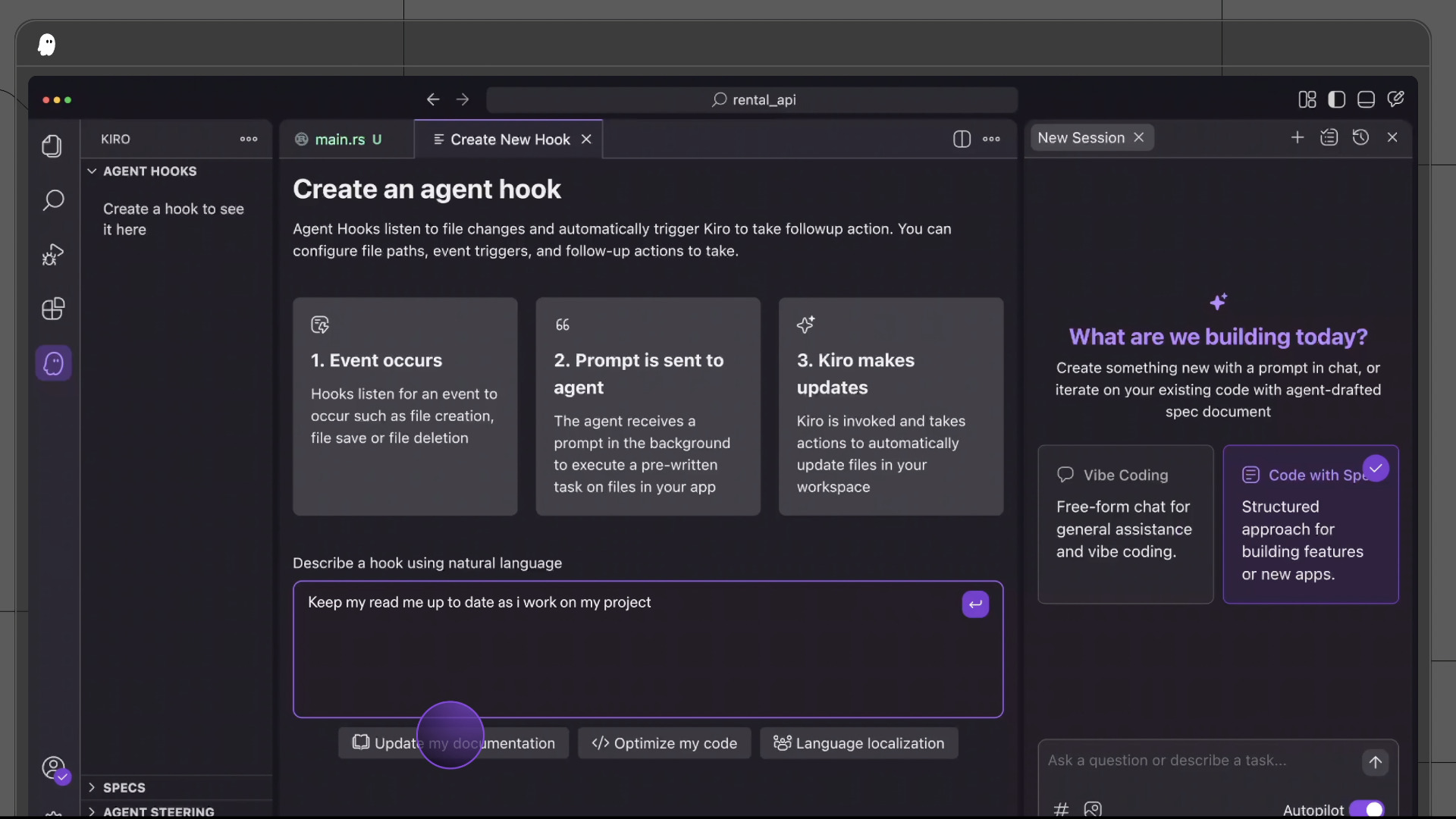Toggle the Autopilot switch

pyautogui.click(x=1367, y=810)
